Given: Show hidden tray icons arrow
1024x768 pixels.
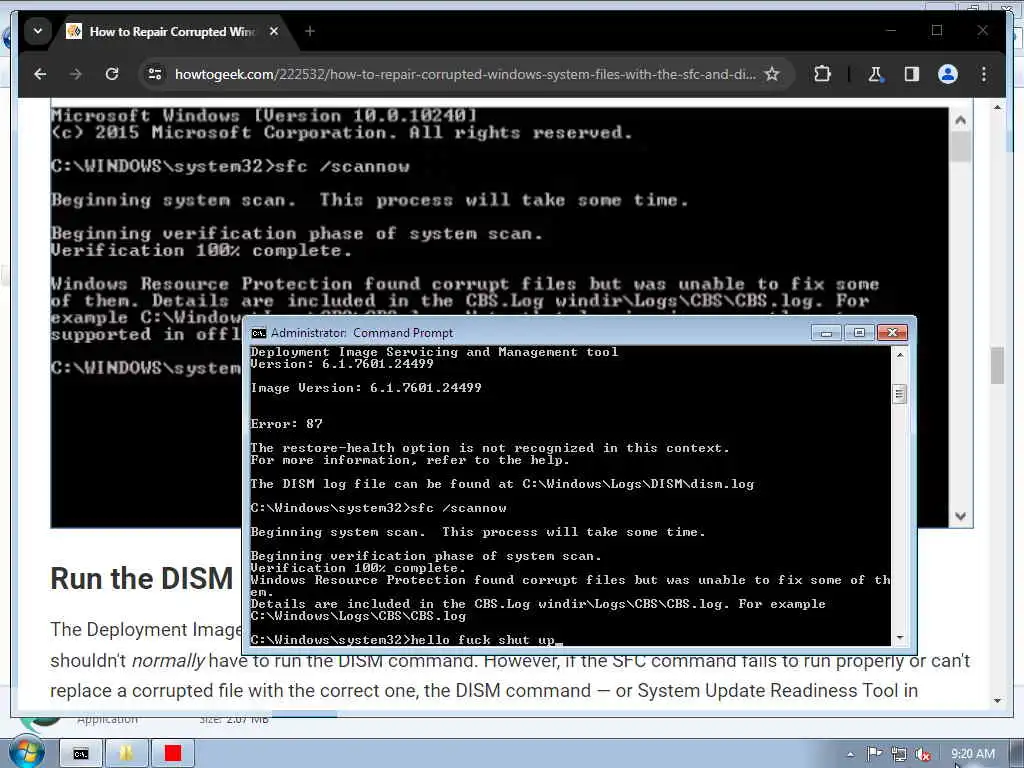Looking at the screenshot, I should [850, 754].
